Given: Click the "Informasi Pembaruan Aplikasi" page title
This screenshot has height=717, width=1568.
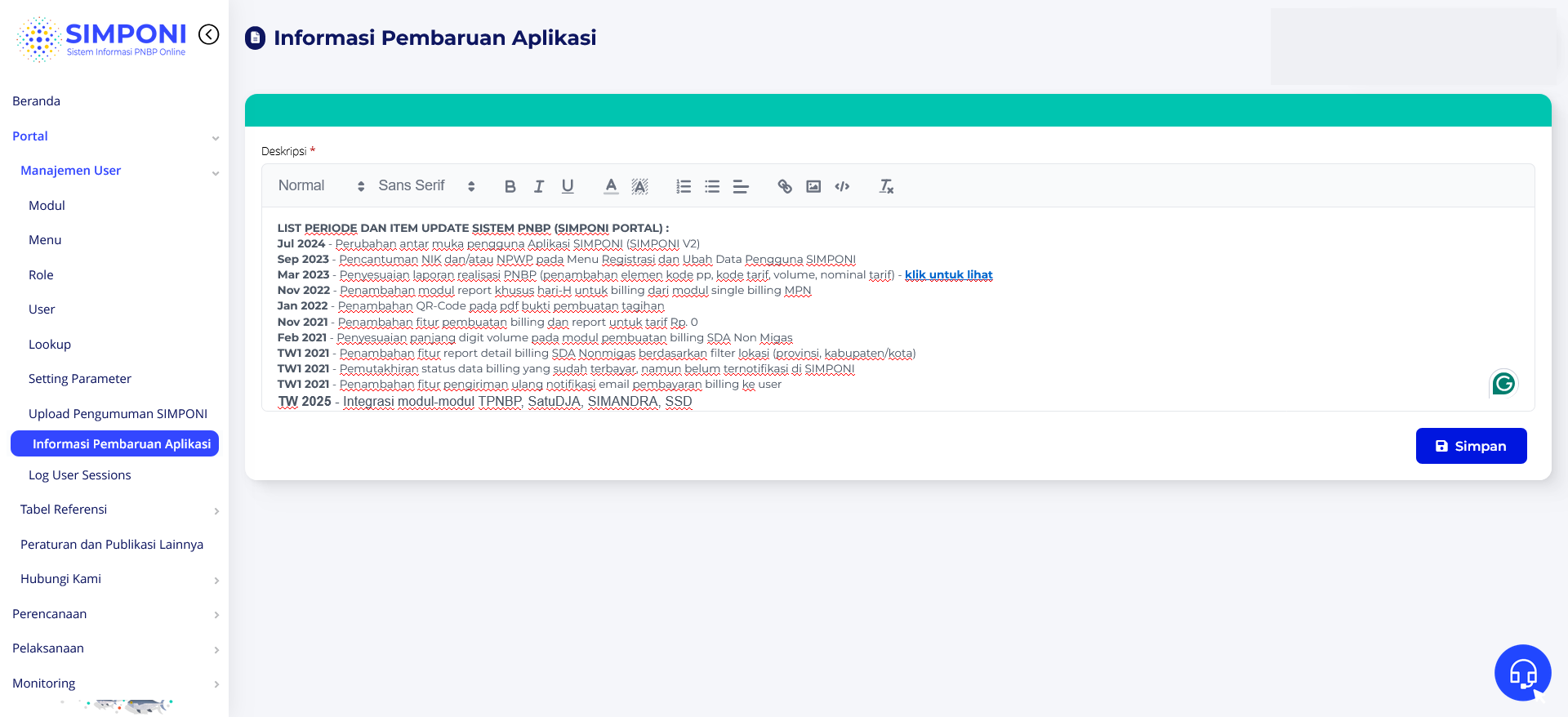Looking at the screenshot, I should 435,38.
